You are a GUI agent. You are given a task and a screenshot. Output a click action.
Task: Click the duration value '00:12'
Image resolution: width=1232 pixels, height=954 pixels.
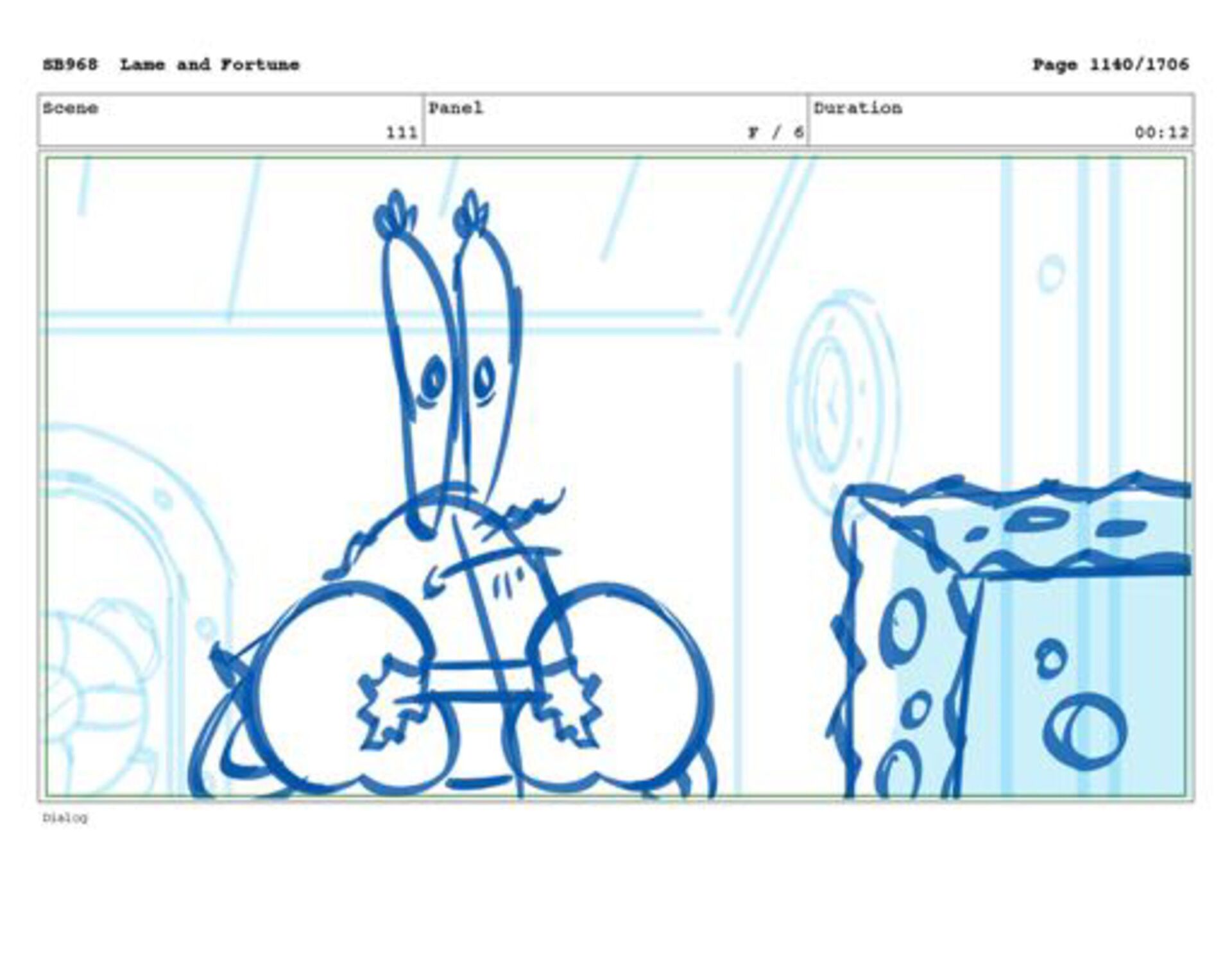1161,133
